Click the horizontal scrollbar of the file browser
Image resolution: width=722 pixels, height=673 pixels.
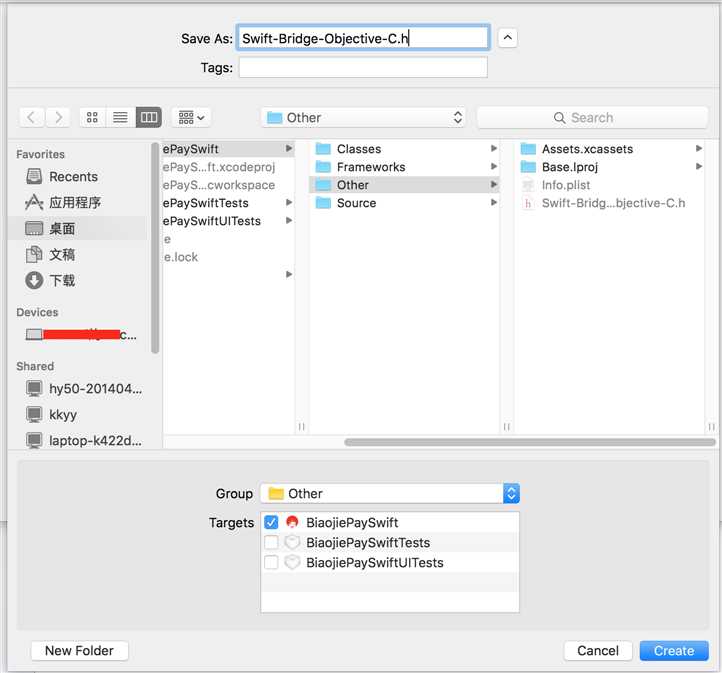530,442
